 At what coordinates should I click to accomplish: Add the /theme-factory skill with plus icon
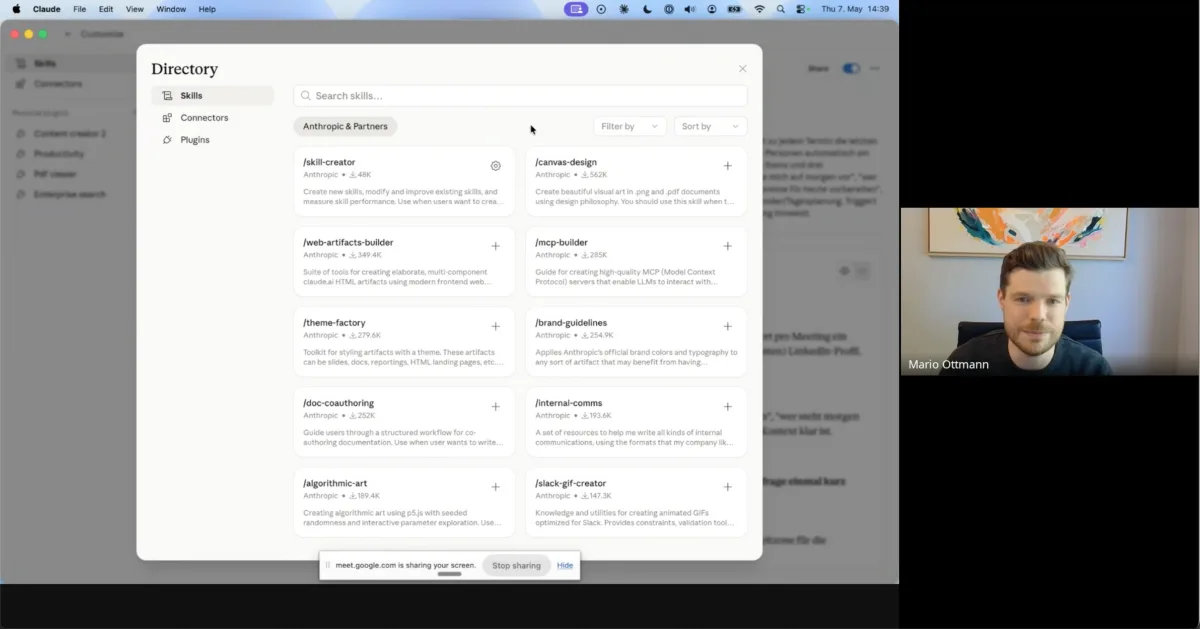click(495, 326)
